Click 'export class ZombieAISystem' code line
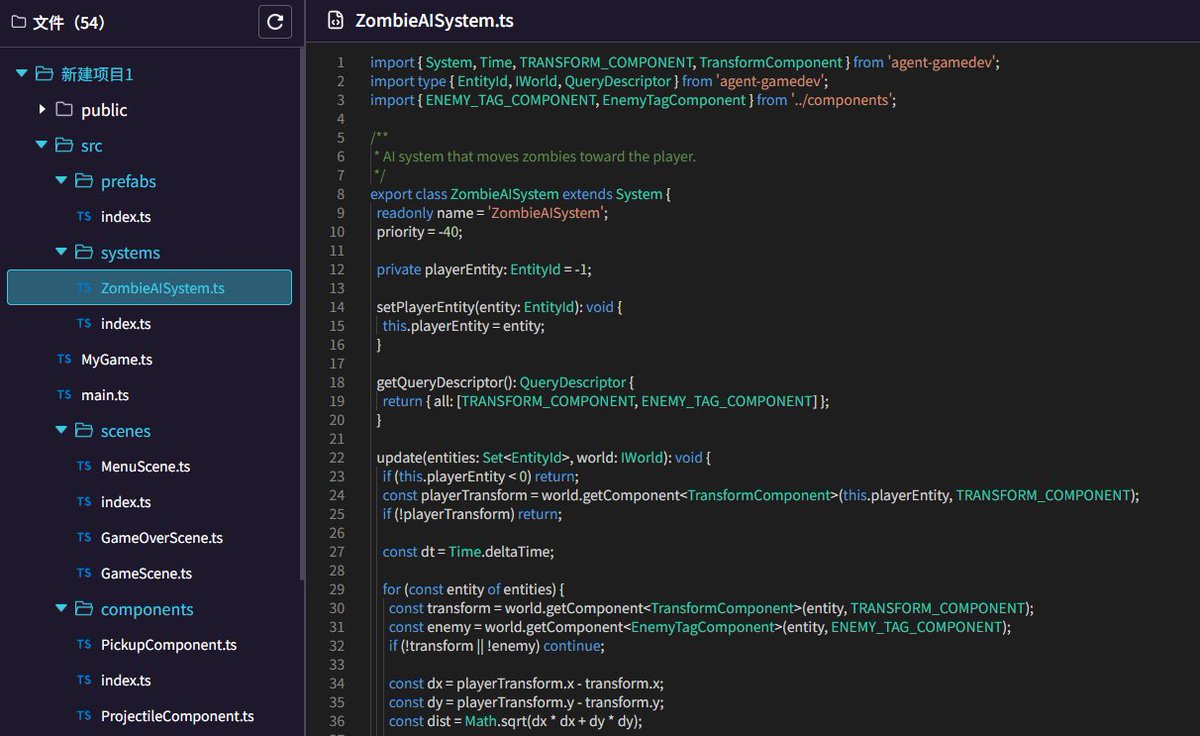 521,194
